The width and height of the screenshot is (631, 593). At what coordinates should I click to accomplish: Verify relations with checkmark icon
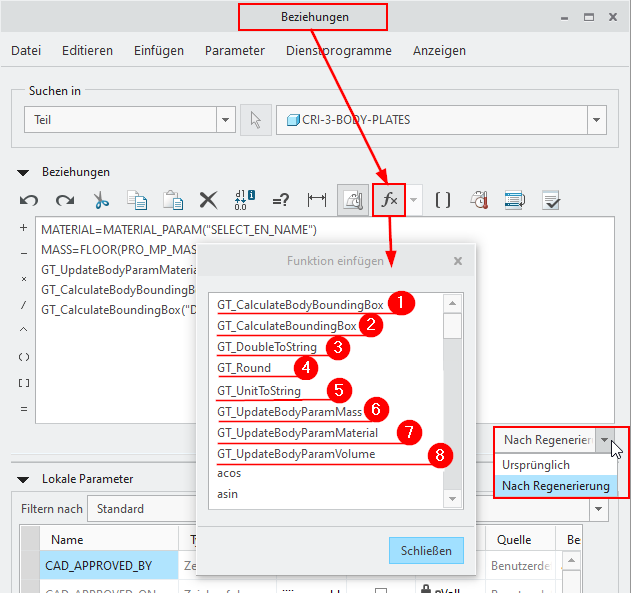(x=551, y=200)
